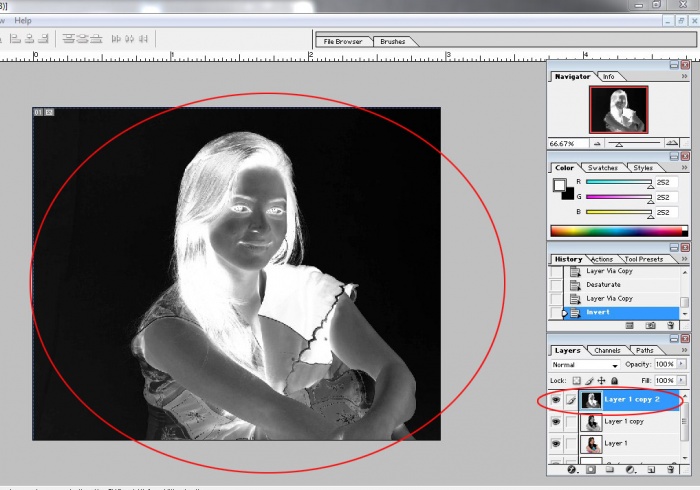Create a new layer from Layers panel
Image resolution: width=700 pixels, height=490 pixels.
coord(650,469)
